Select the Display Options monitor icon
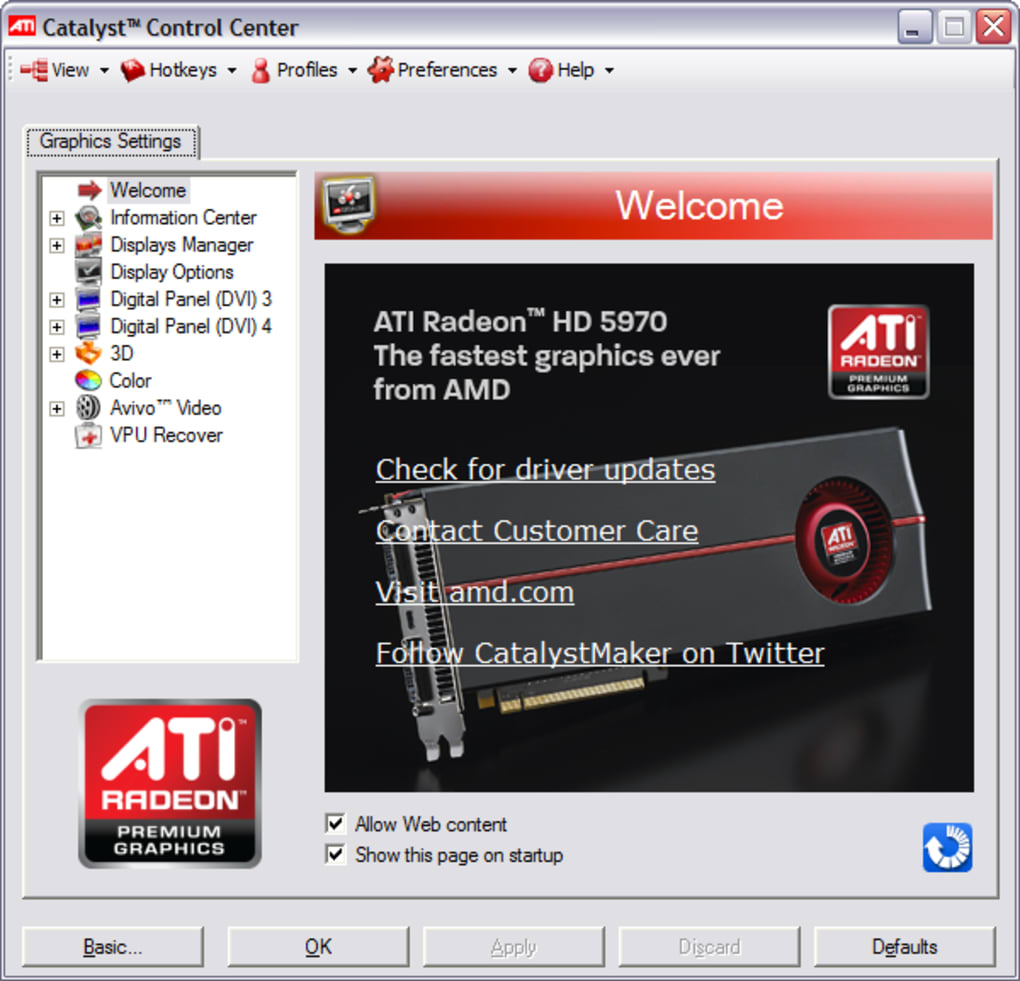 [x=88, y=273]
